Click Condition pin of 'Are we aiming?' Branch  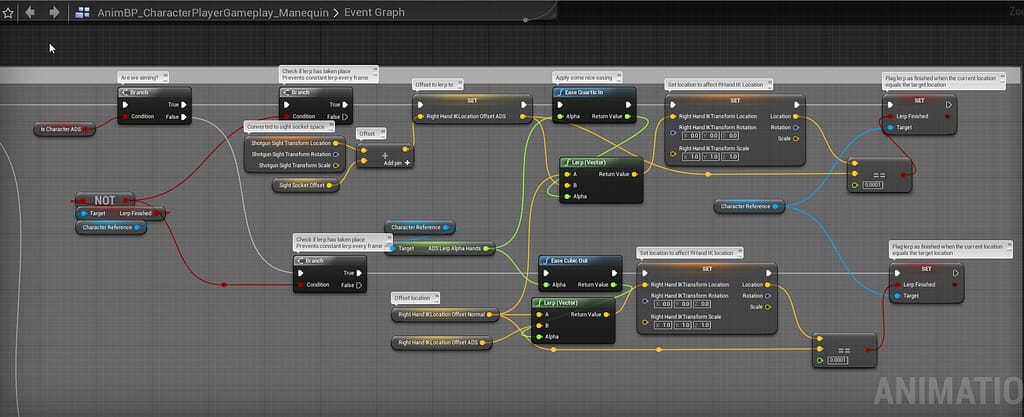[x=125, y=117]
